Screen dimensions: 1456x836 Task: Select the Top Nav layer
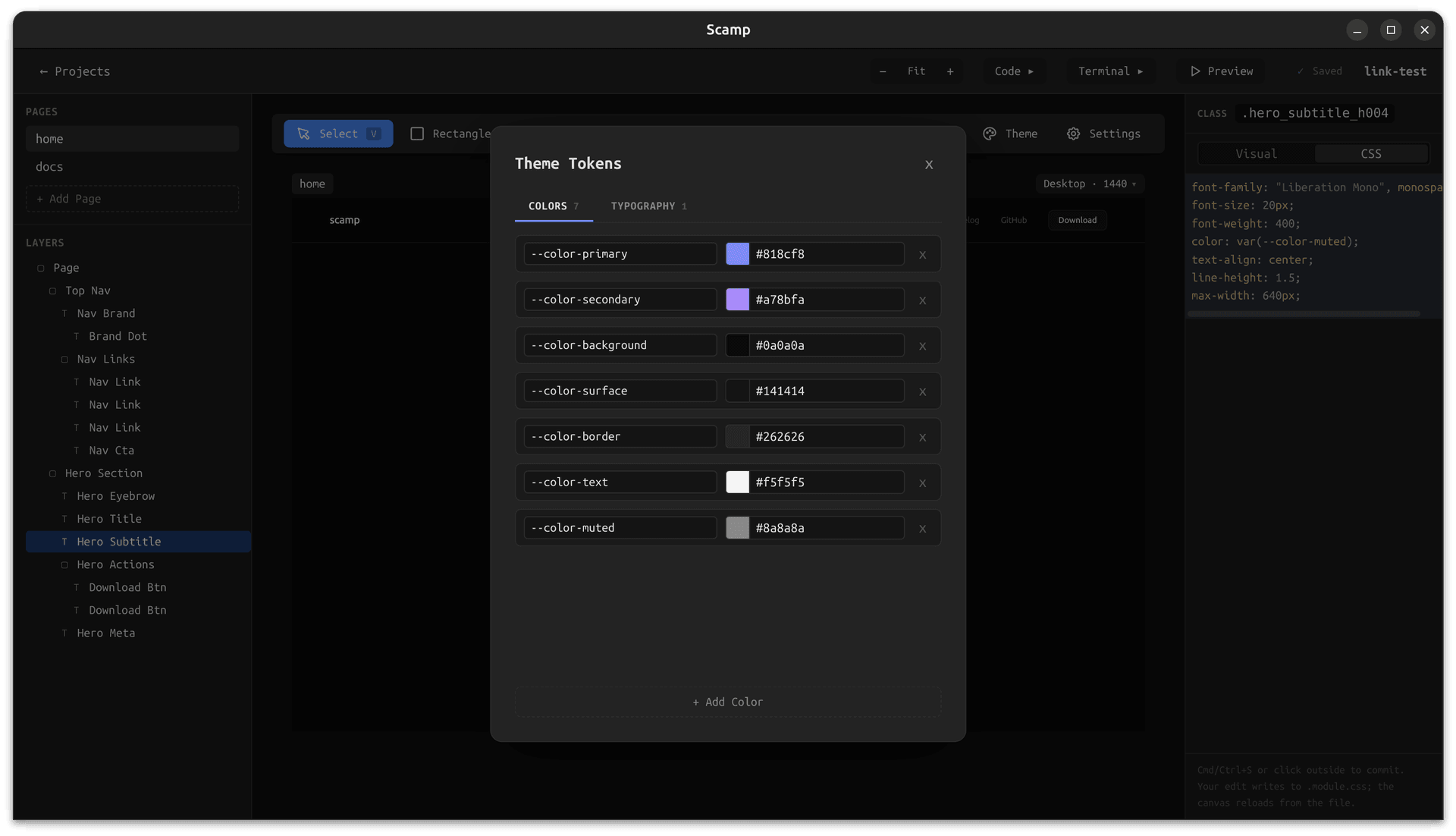tap(138, 291)
